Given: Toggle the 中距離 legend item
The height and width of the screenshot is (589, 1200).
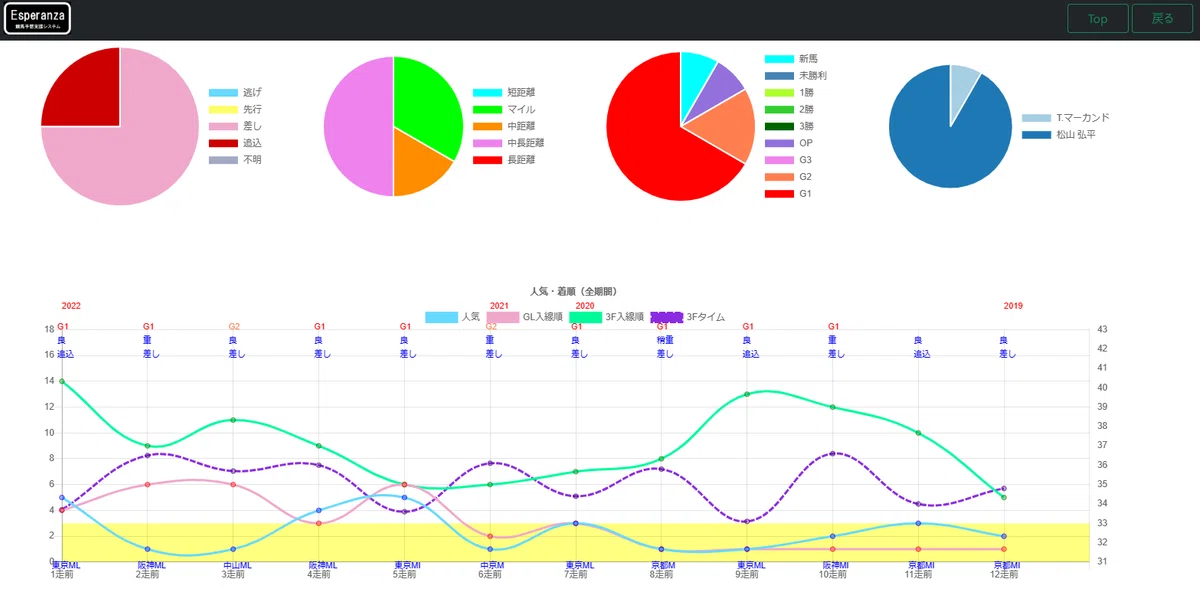Looking at the screenshot, I should point(504,126).
